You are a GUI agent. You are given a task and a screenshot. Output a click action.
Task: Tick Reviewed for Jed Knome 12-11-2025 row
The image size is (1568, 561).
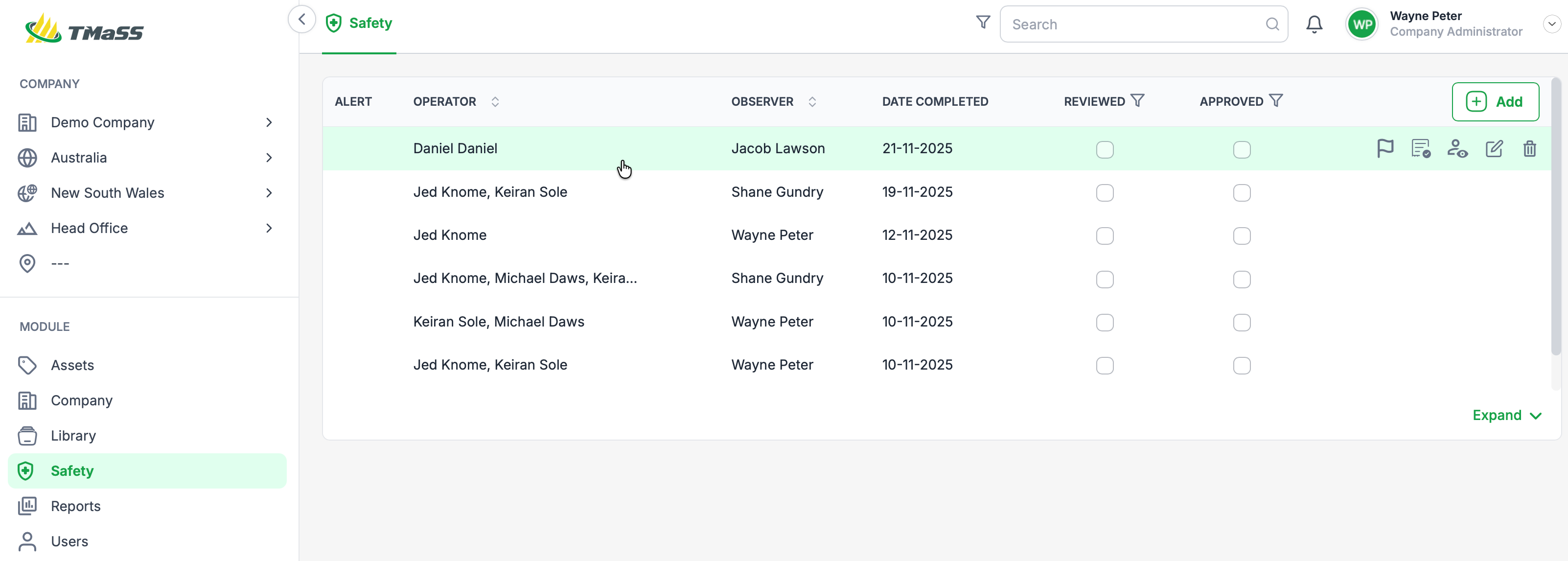click(x=1104, y=236)
